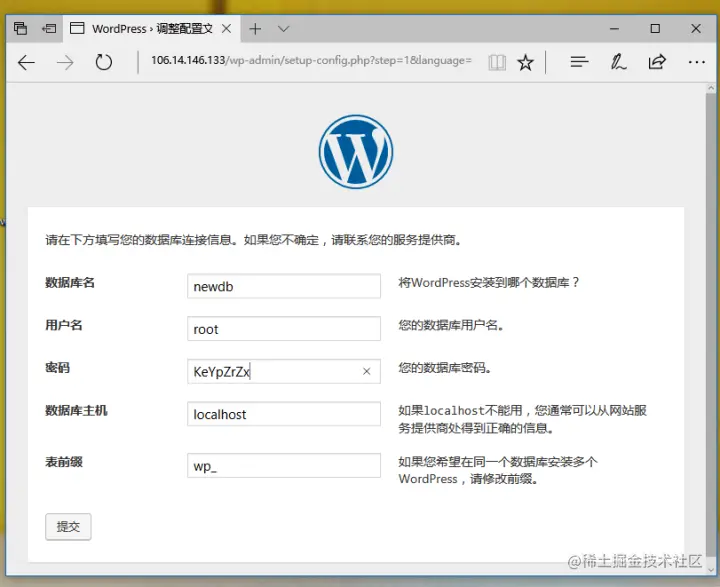720x587 pixels.
Task: Open a new tab with plus button
Action: (x=255, y=28)
